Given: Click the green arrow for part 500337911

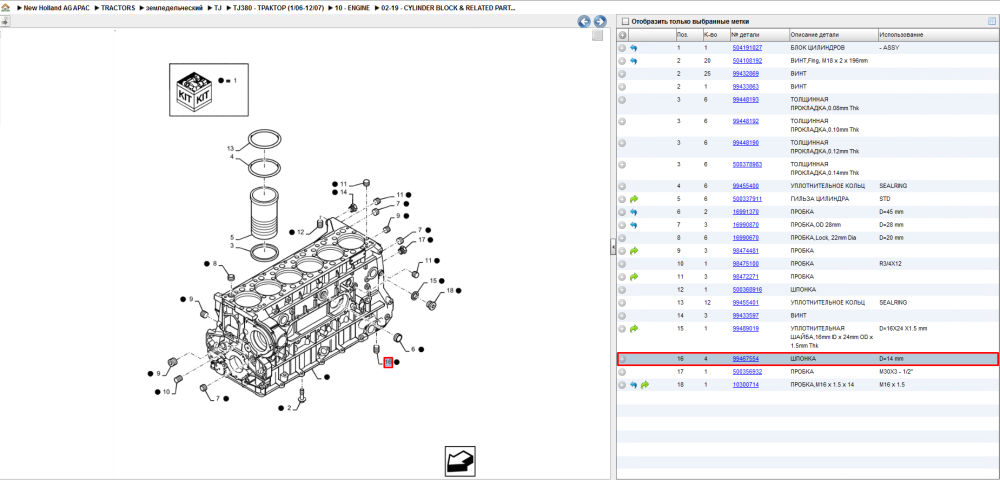Looking at the screenshot, I should [633, 199].
